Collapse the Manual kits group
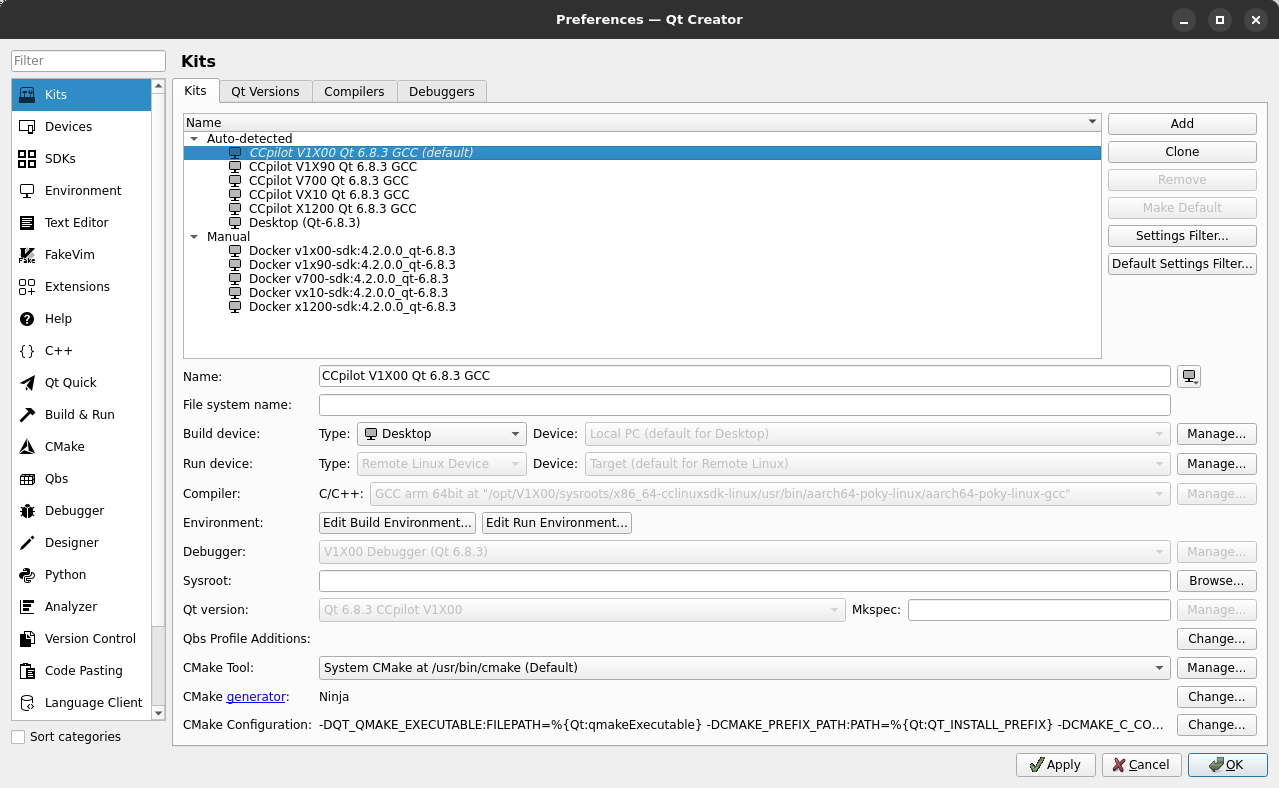Screen dimensions: 1279x788 195,237
